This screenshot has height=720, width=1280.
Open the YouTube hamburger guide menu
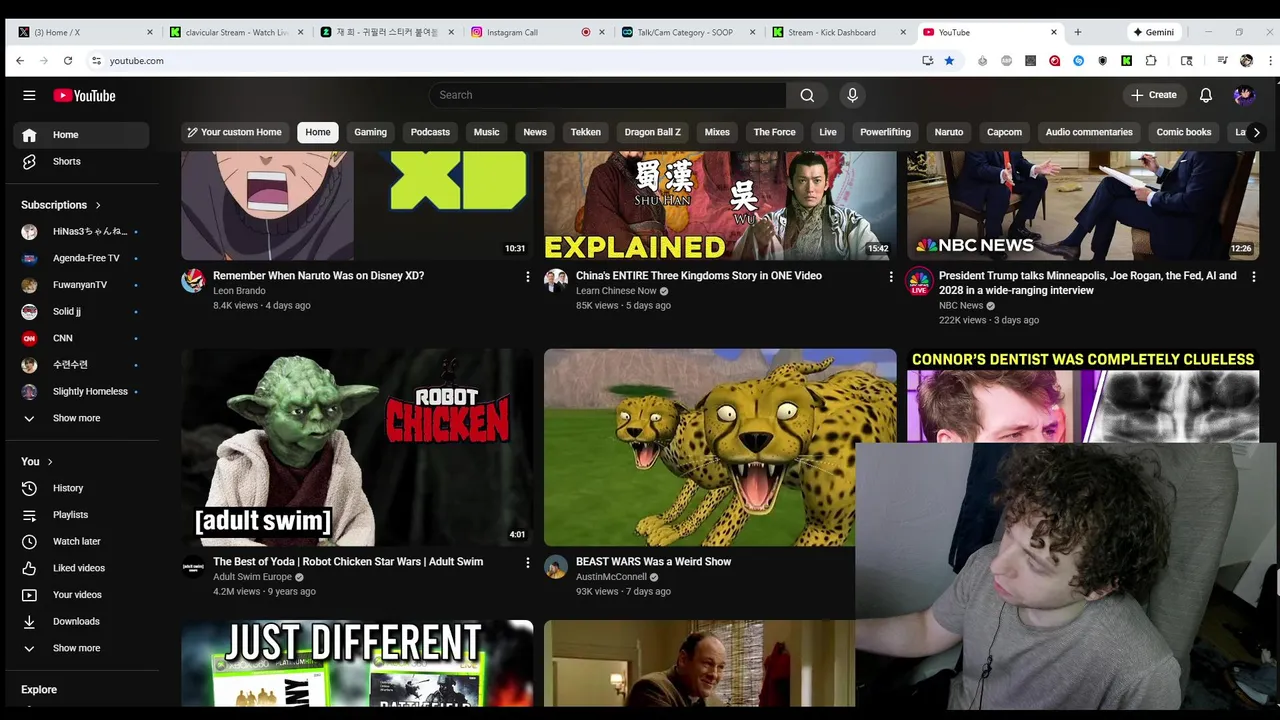(x=29, y=95)
